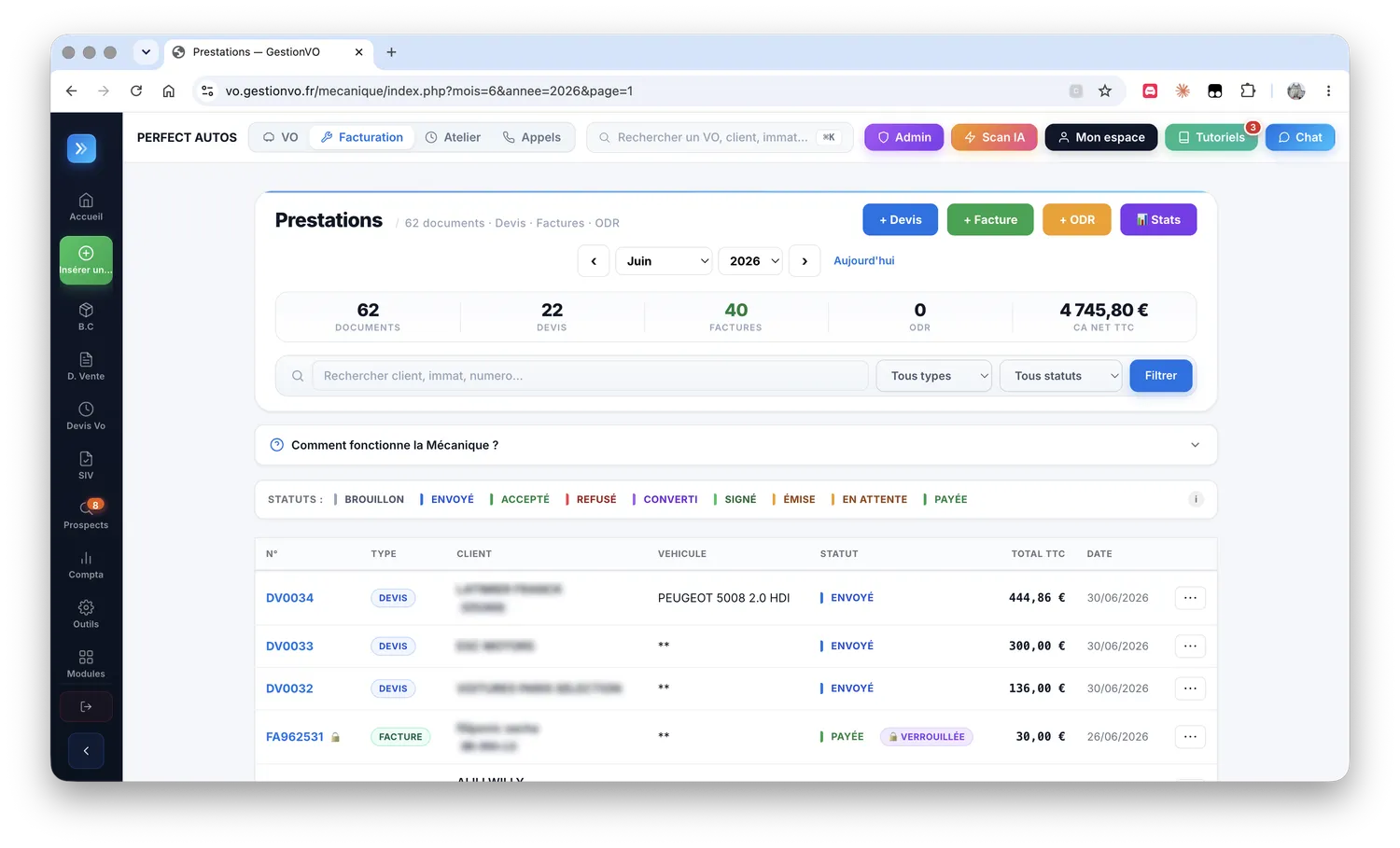Open the Juin month dropdown

pos(664,261)
